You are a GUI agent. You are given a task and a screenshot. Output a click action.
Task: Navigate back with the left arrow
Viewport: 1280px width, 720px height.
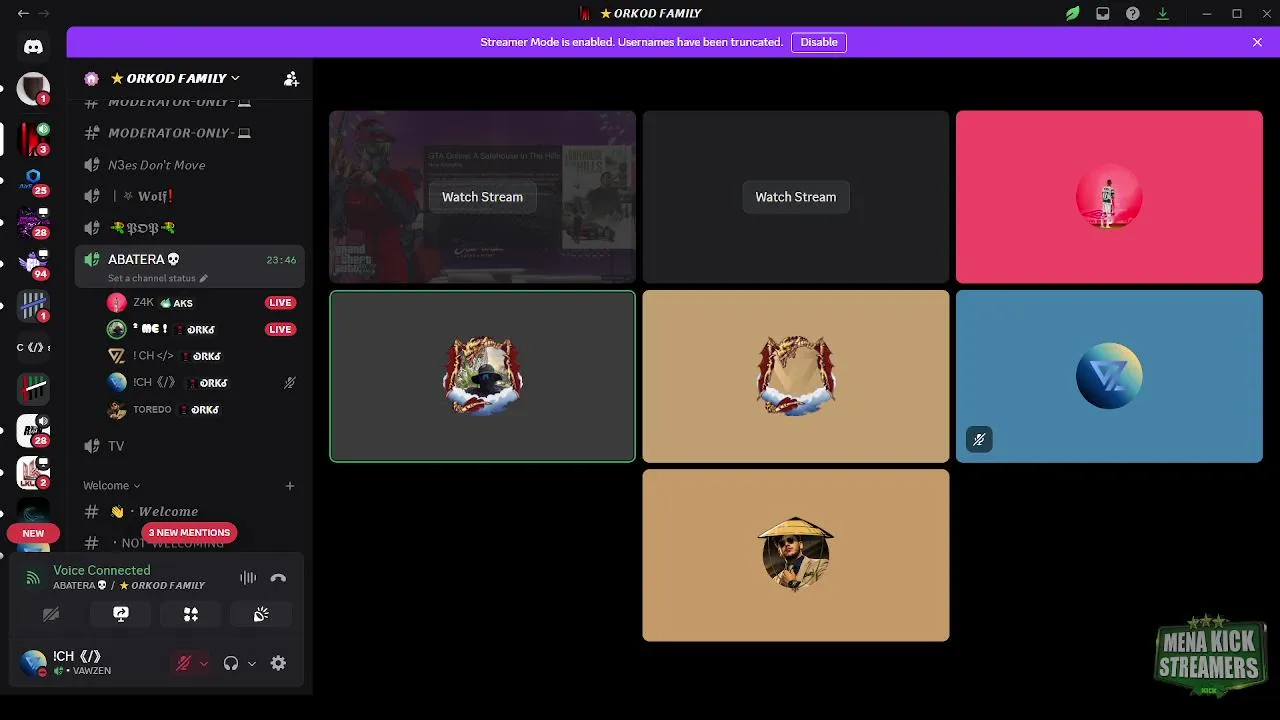pos(23,14)
